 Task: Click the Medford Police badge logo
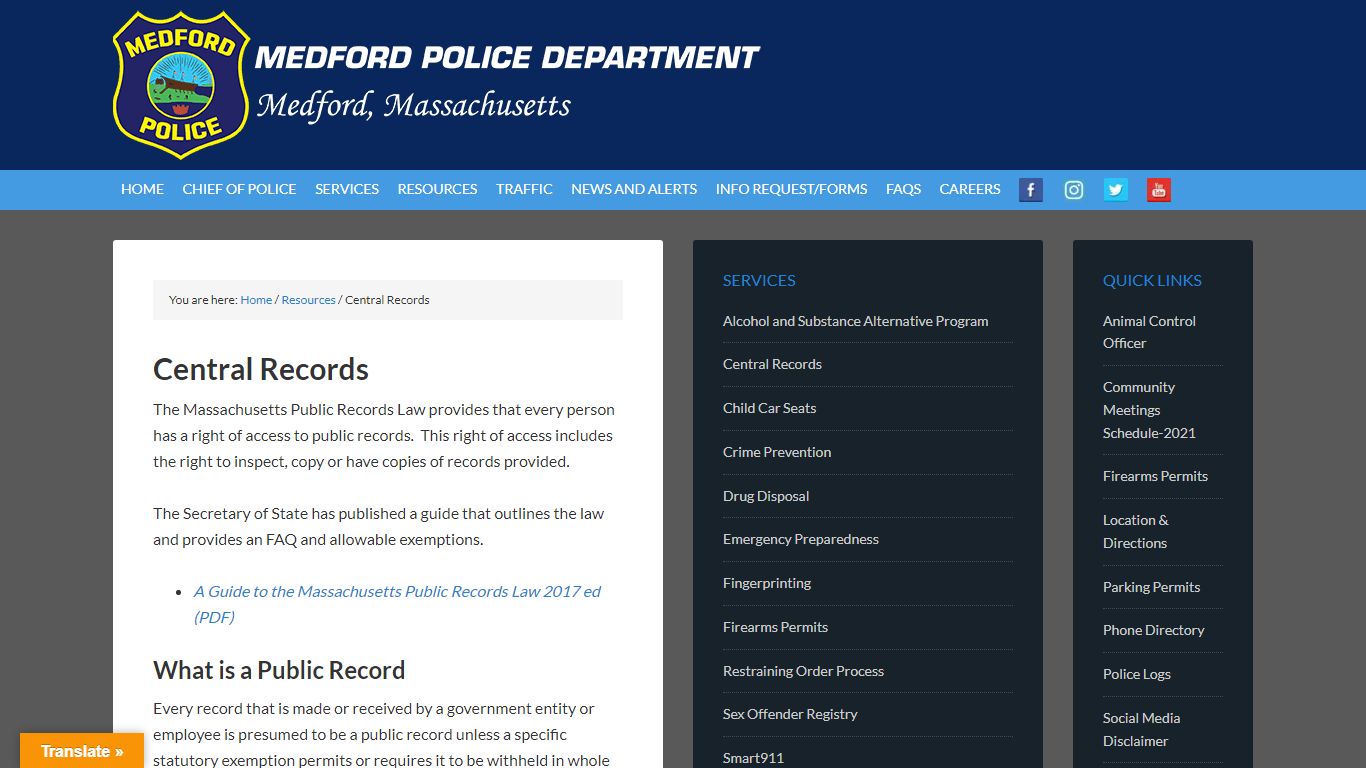[181, 85]
